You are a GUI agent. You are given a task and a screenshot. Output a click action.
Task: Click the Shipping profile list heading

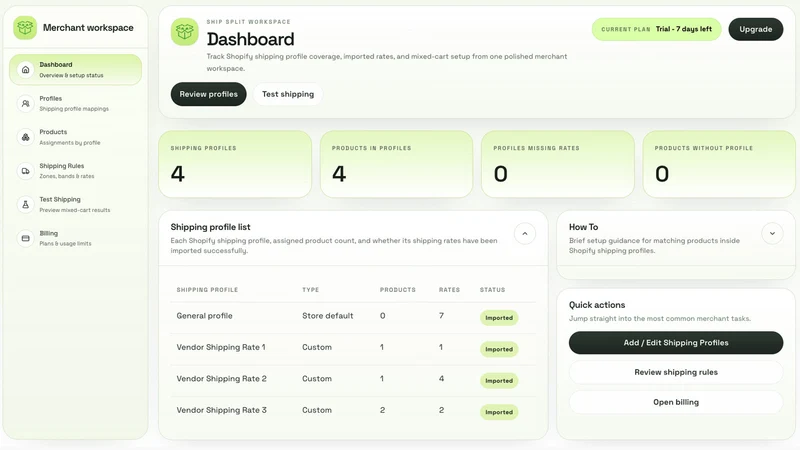pos(210,227)
